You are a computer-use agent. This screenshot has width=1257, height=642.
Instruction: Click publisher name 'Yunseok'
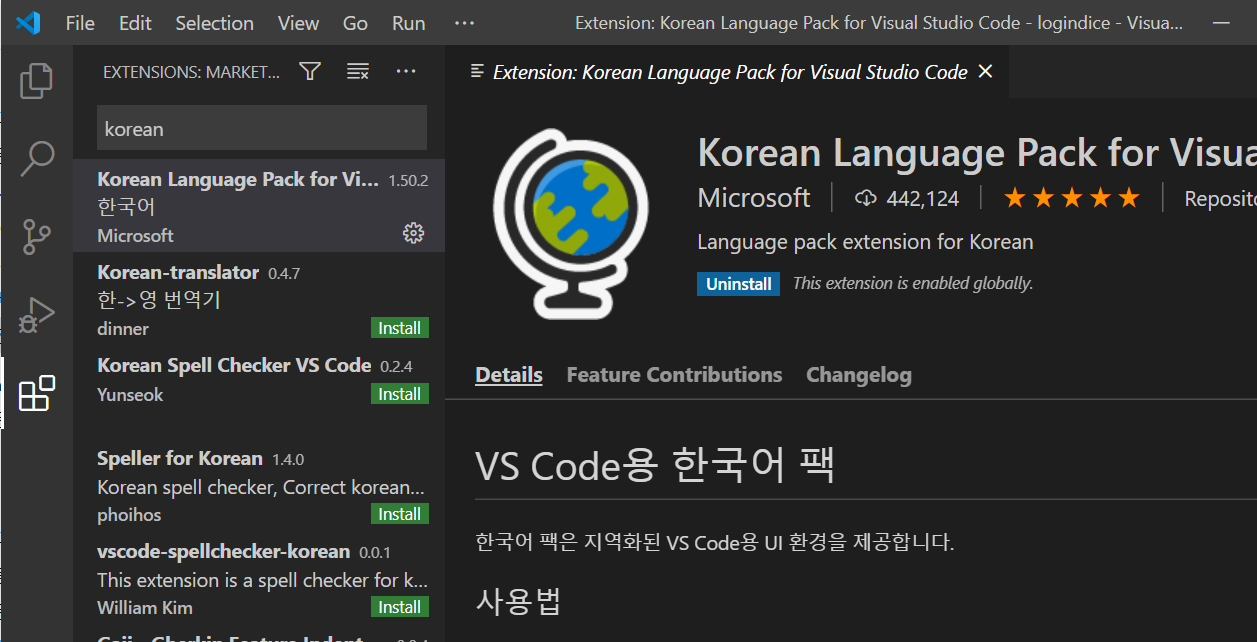tap(130, 394)
